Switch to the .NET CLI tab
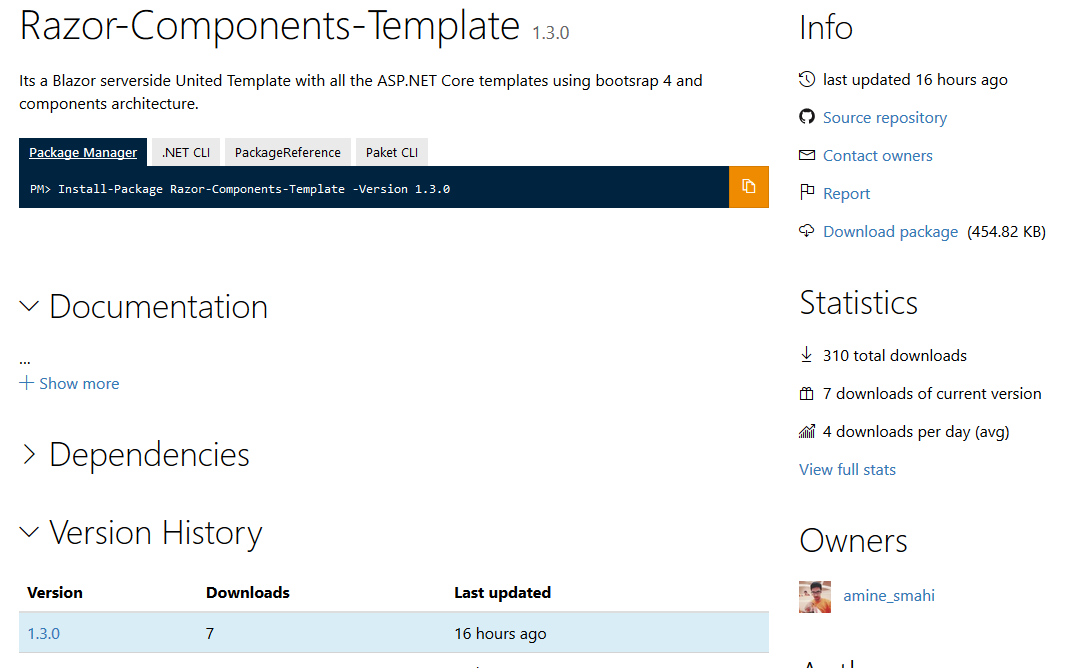The image size is (1080, 668). pos(185,152)
